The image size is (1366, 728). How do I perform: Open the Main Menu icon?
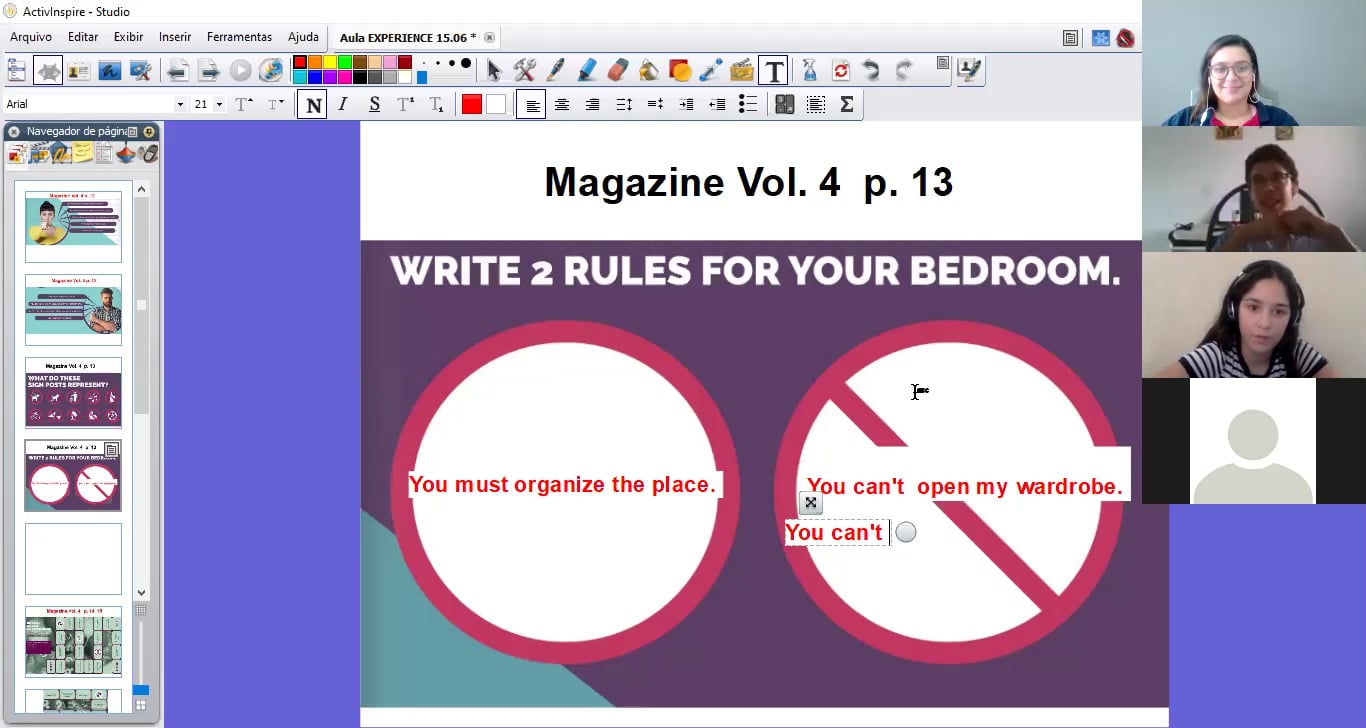coord(16,70)
